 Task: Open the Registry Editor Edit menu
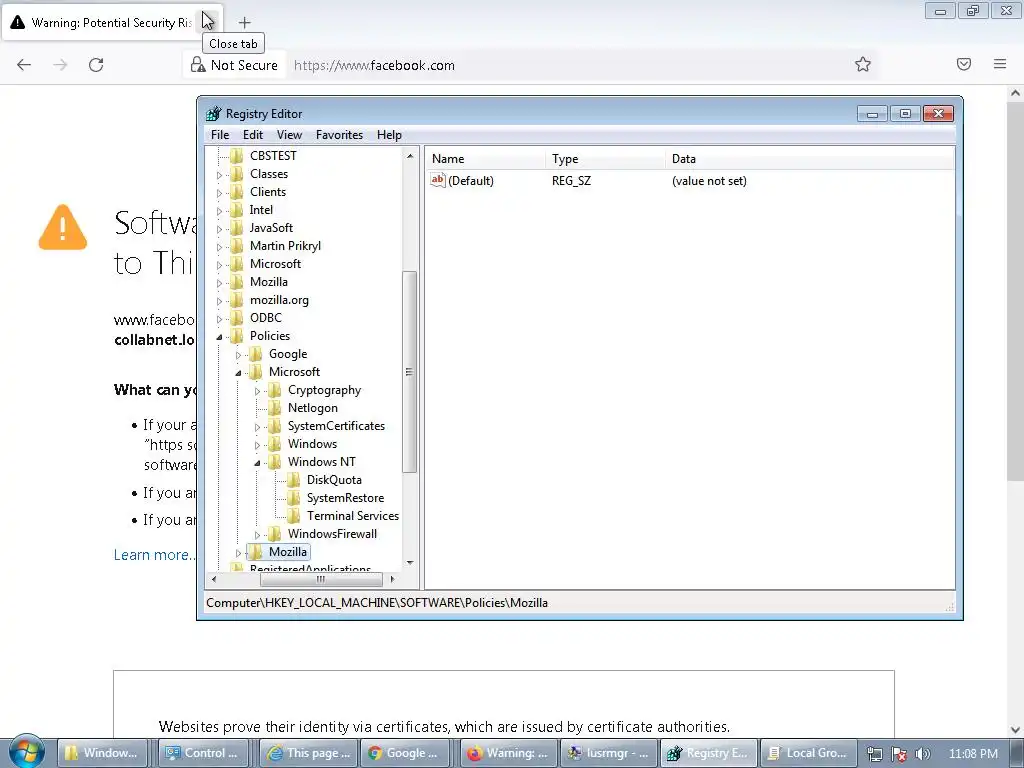tap(253, 135)
